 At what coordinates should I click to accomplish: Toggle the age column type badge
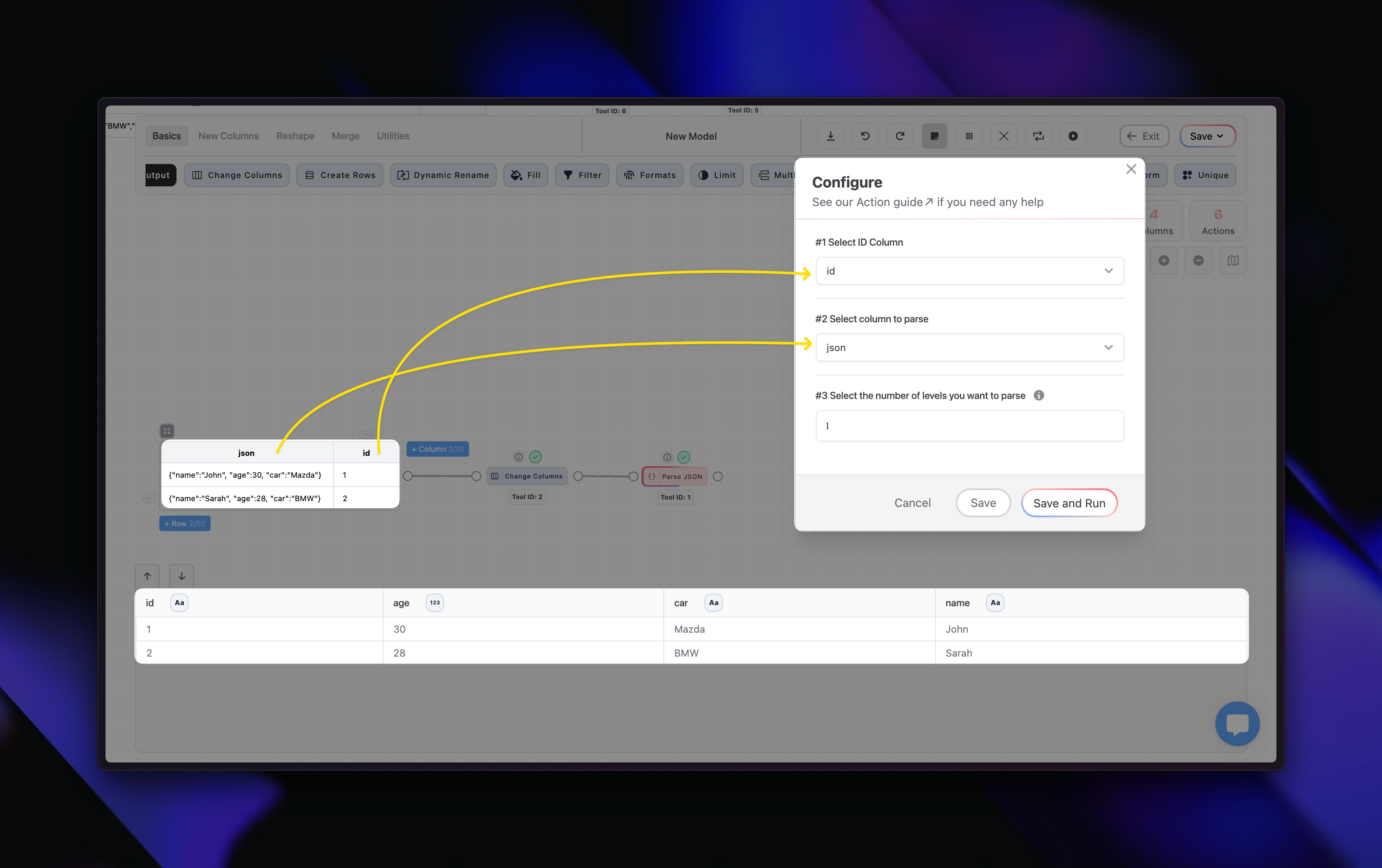point(435,603)
